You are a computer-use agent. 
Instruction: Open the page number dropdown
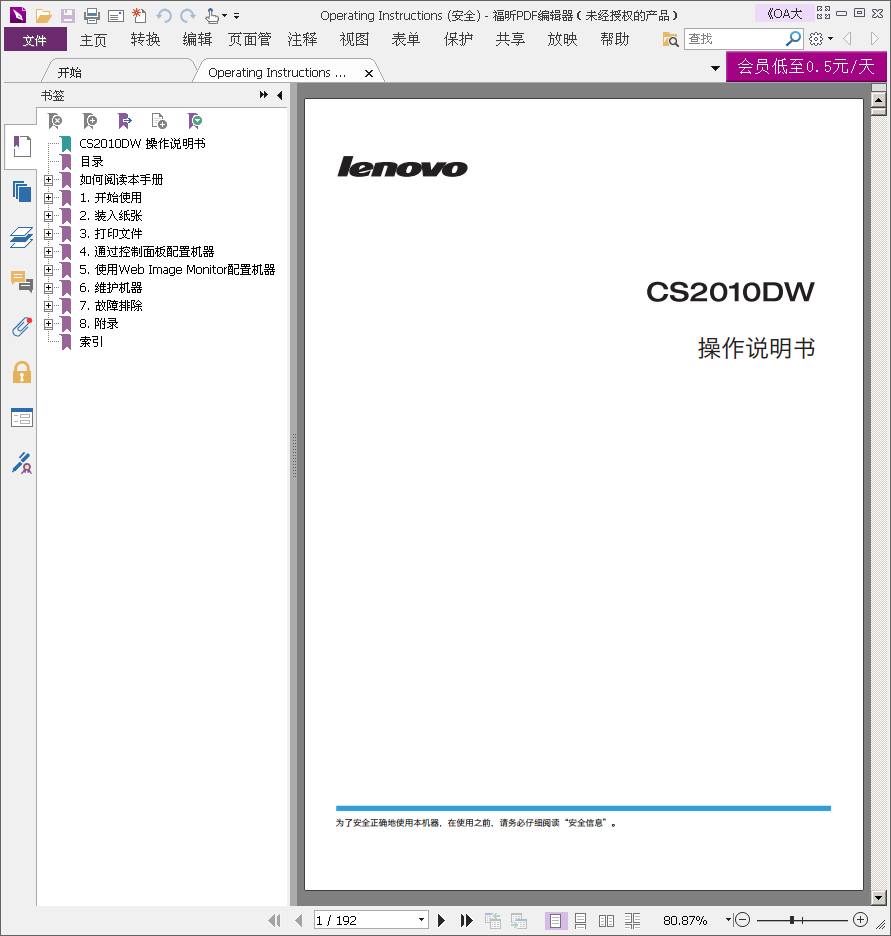[421, 920]
